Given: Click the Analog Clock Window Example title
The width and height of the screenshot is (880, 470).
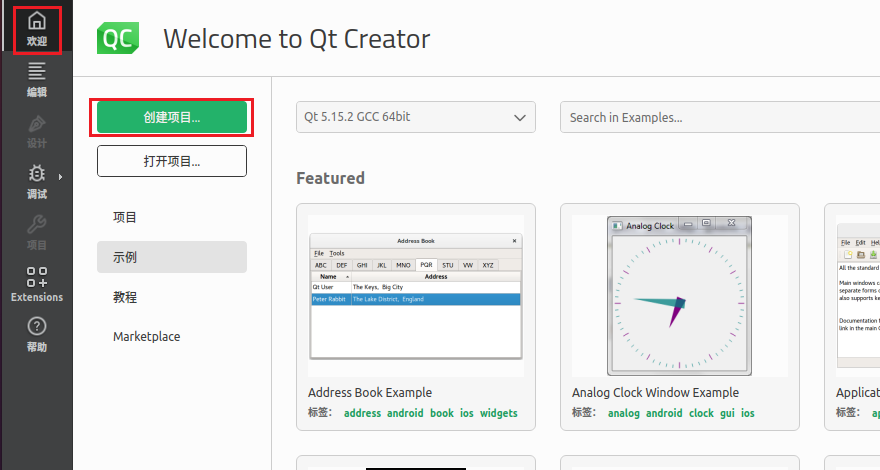Looking at the screenshot, I should point(656,393).
